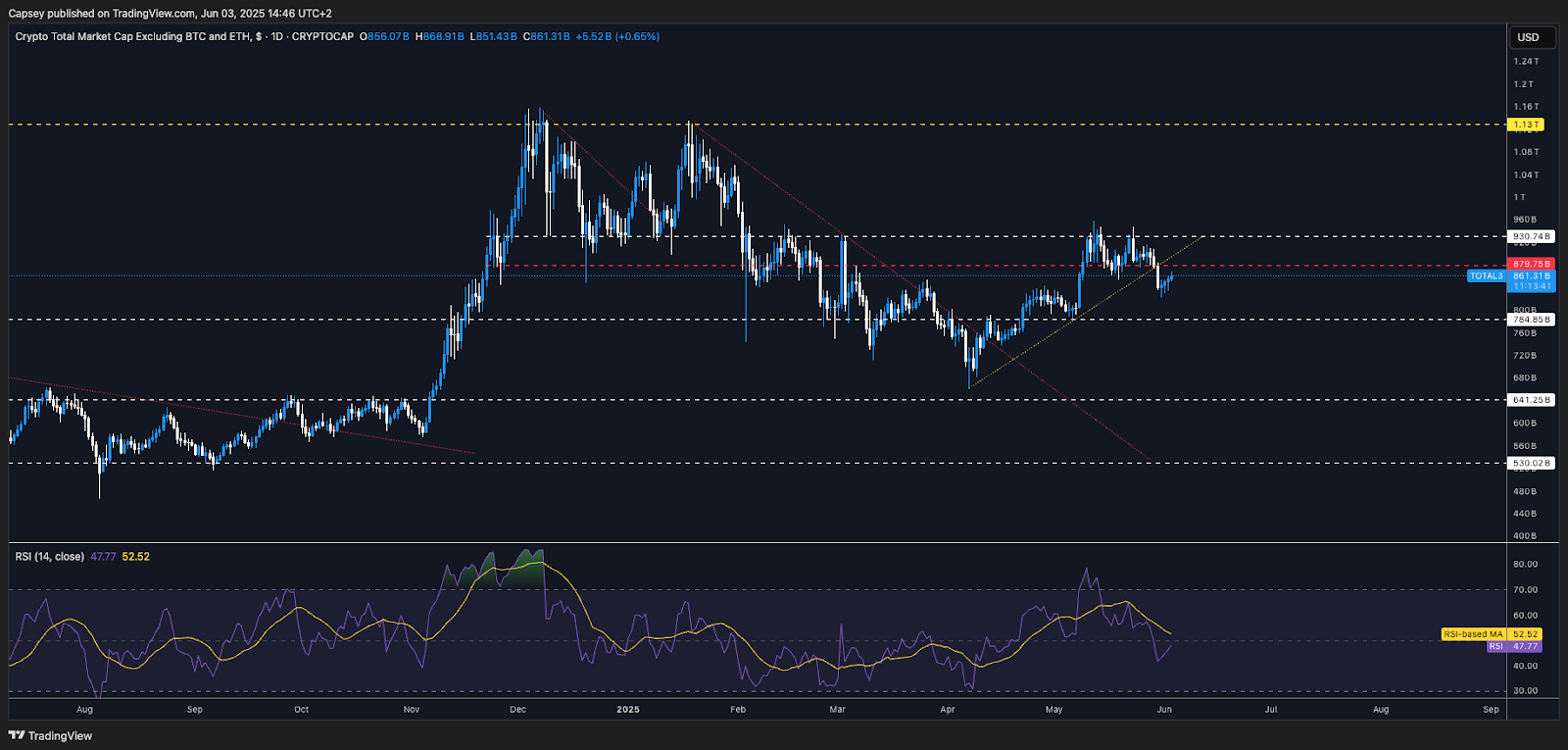Click the 2025 year label on the time axis
This screenshot has height=750, width=1568.
tap(628, 710)
